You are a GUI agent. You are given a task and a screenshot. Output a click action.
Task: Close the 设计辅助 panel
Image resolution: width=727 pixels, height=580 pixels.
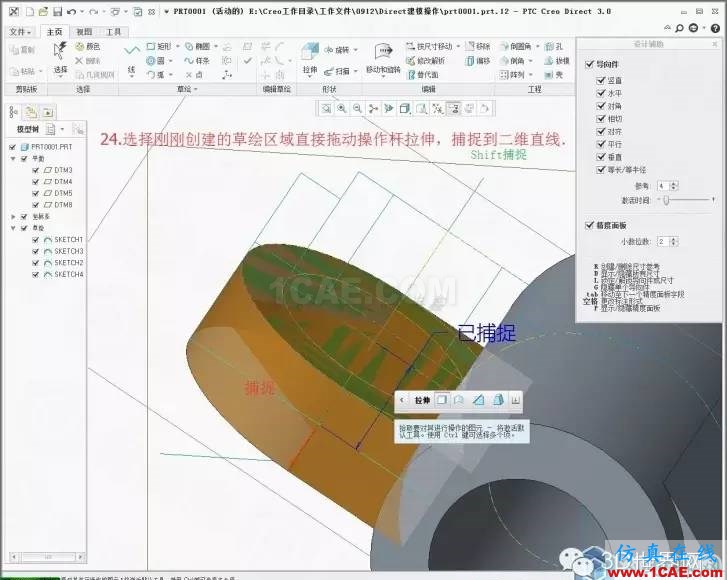[x=714, y=44]
